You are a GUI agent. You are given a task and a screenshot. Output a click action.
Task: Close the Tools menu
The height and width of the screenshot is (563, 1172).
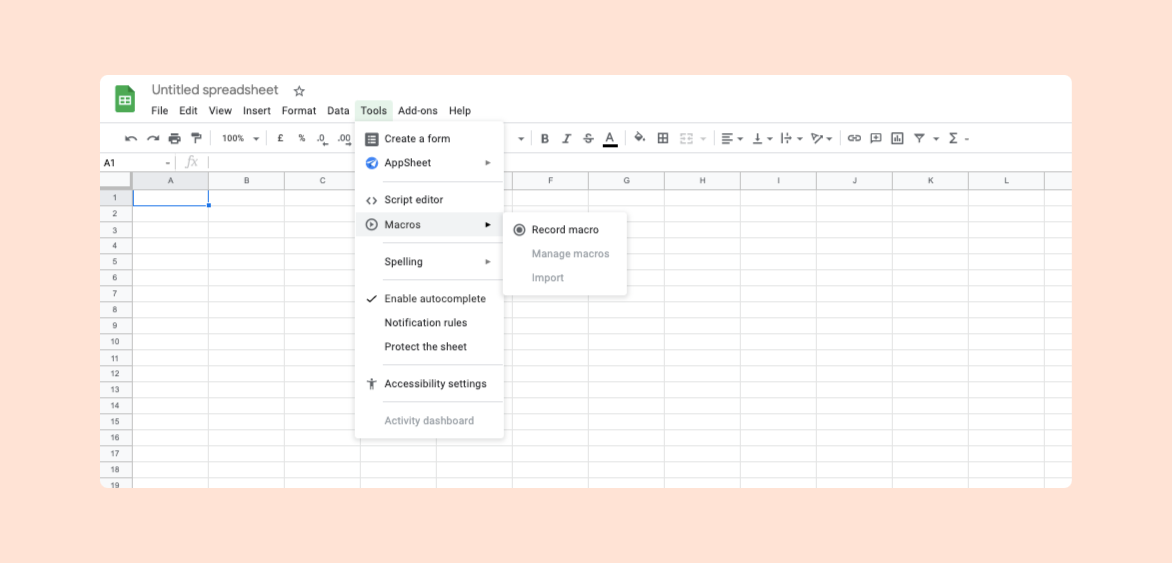374,111
